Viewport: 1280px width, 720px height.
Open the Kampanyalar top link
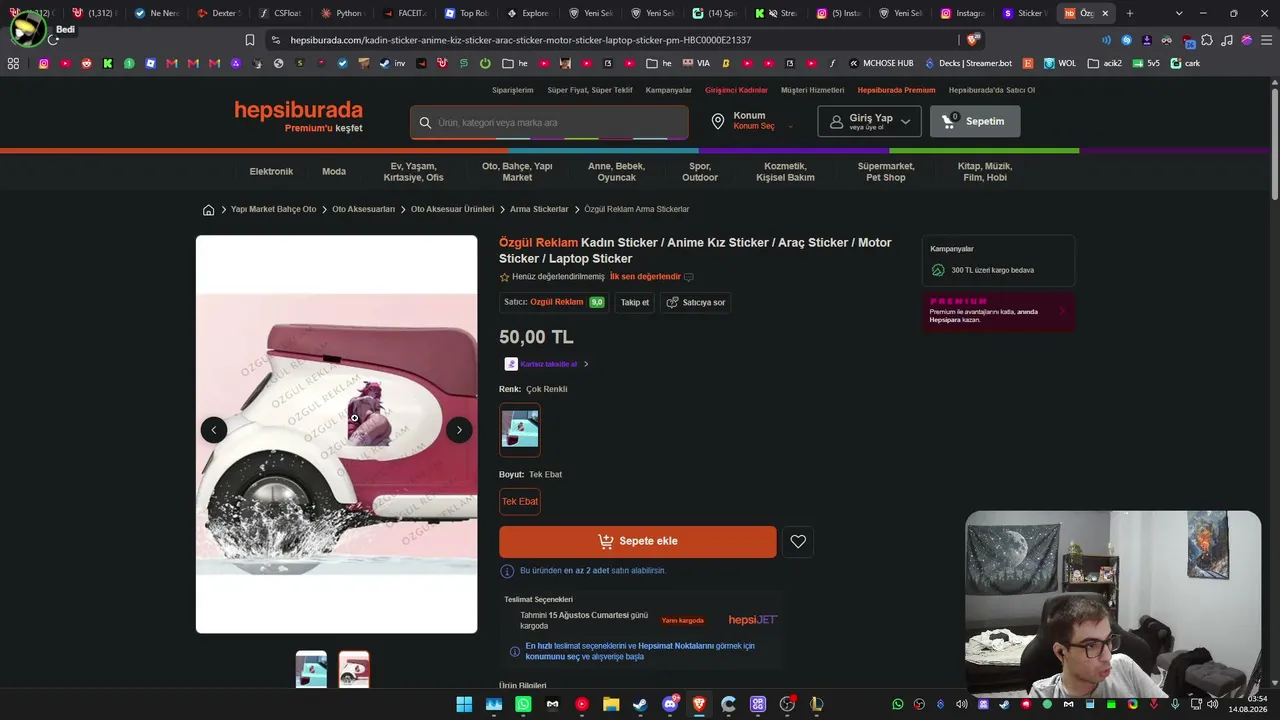669,90
